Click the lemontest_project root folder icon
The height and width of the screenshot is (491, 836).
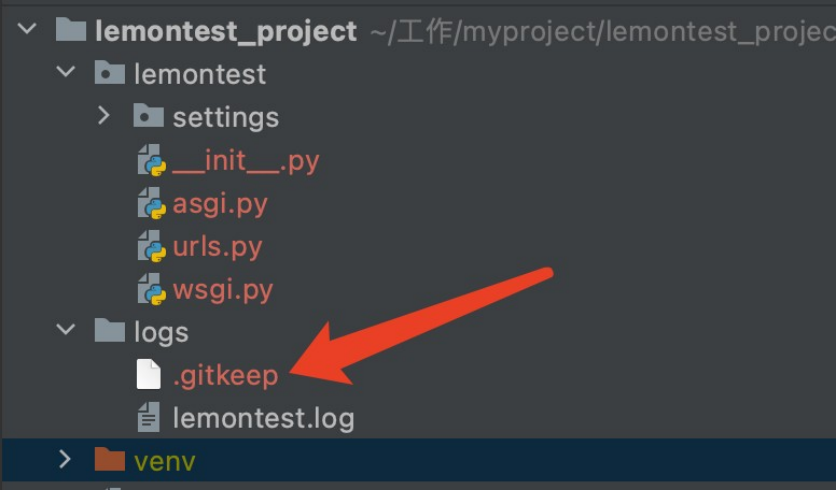[71, 29]
